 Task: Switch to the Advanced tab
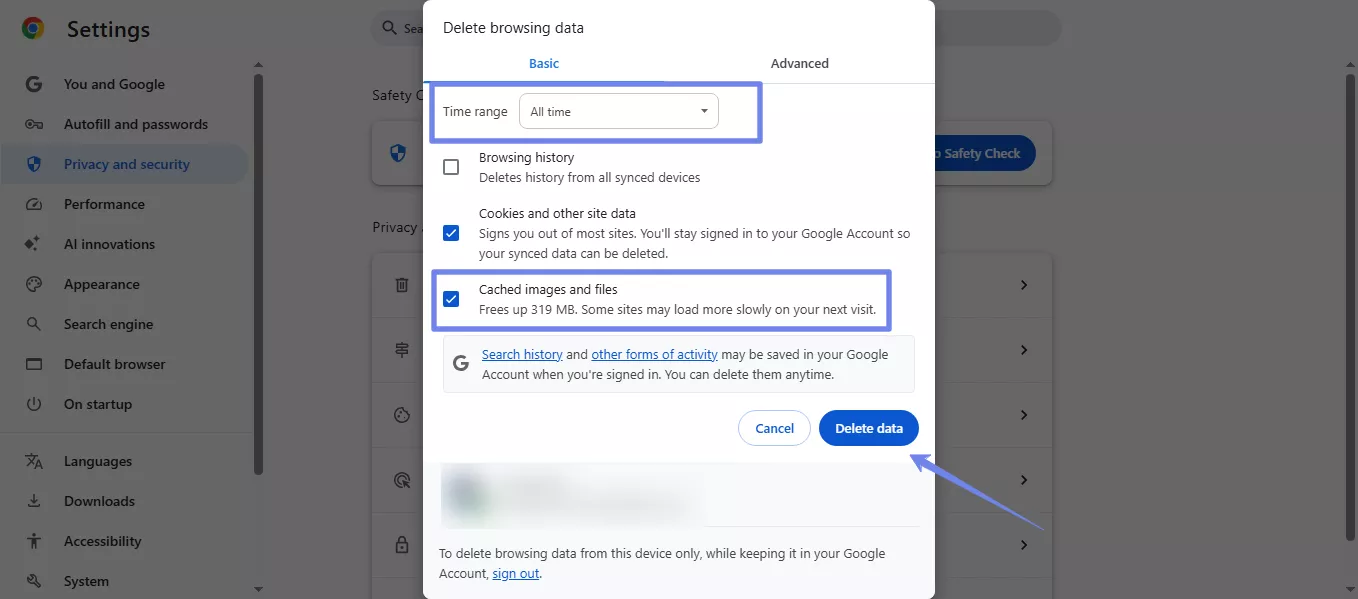click(799, 63)
